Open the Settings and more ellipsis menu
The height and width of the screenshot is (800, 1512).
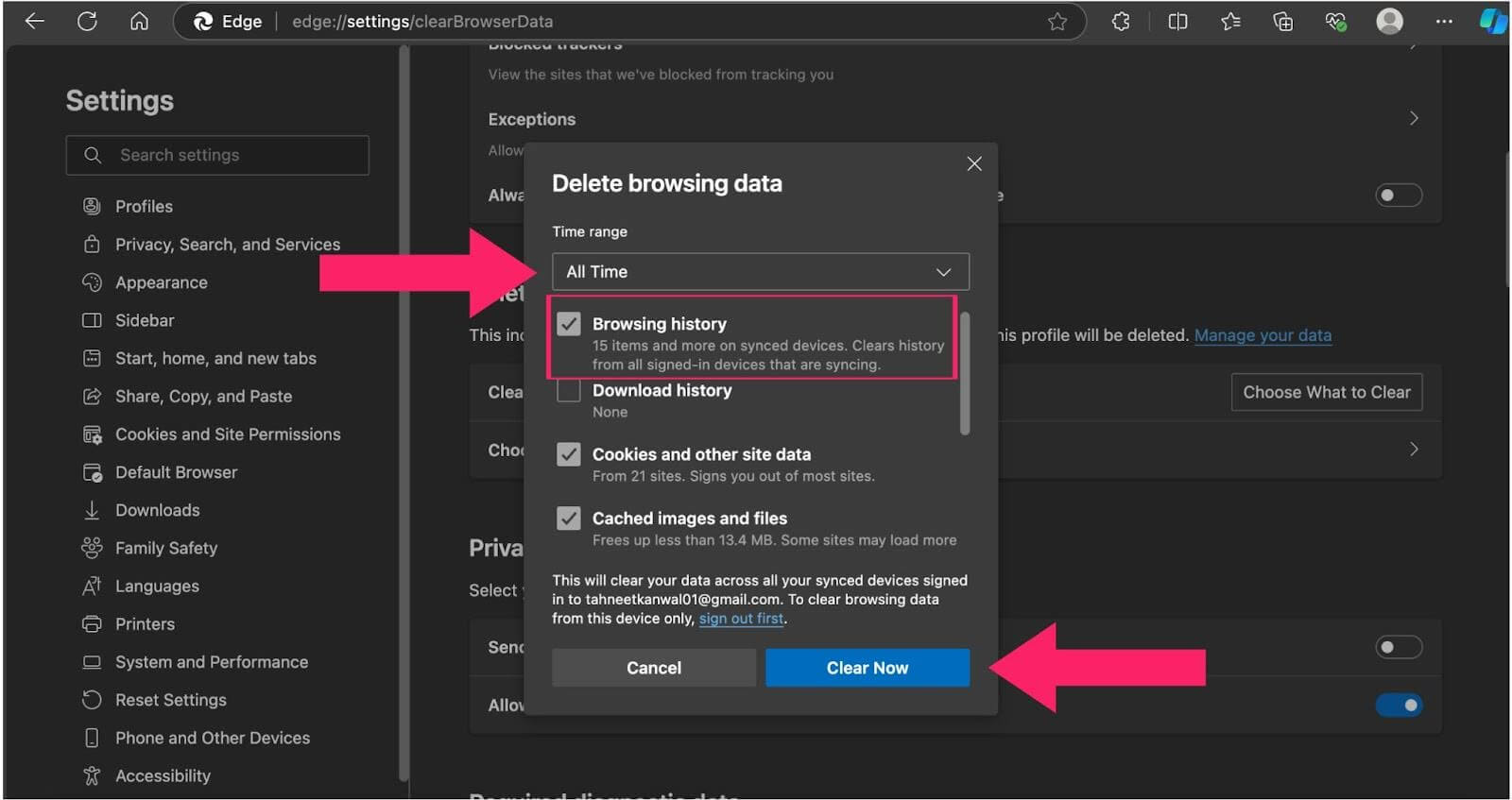pyautogui.click(x=1444, y=21)
